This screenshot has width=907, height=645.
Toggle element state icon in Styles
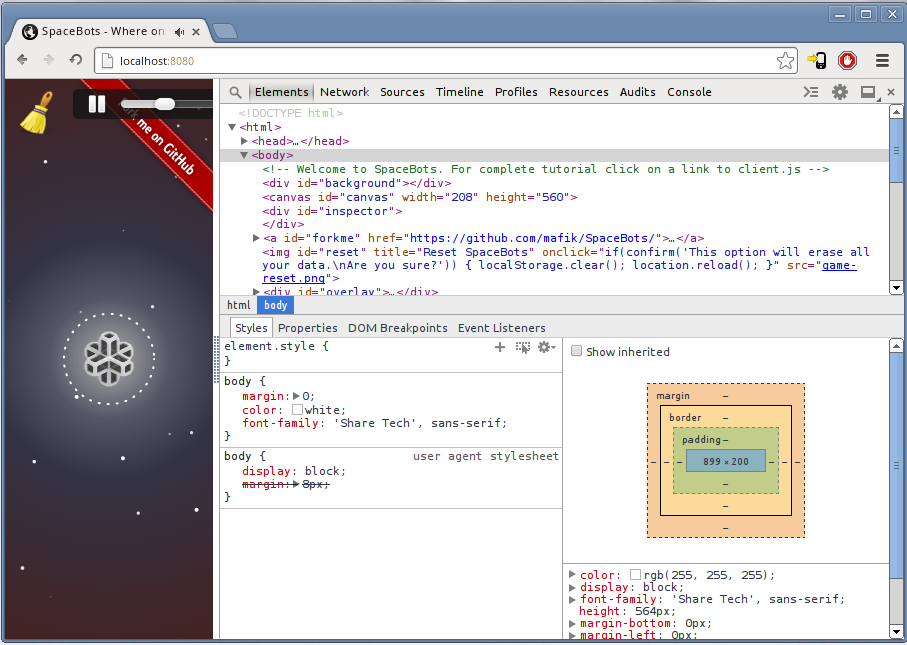pyautogui.click(x=523, y=347)
